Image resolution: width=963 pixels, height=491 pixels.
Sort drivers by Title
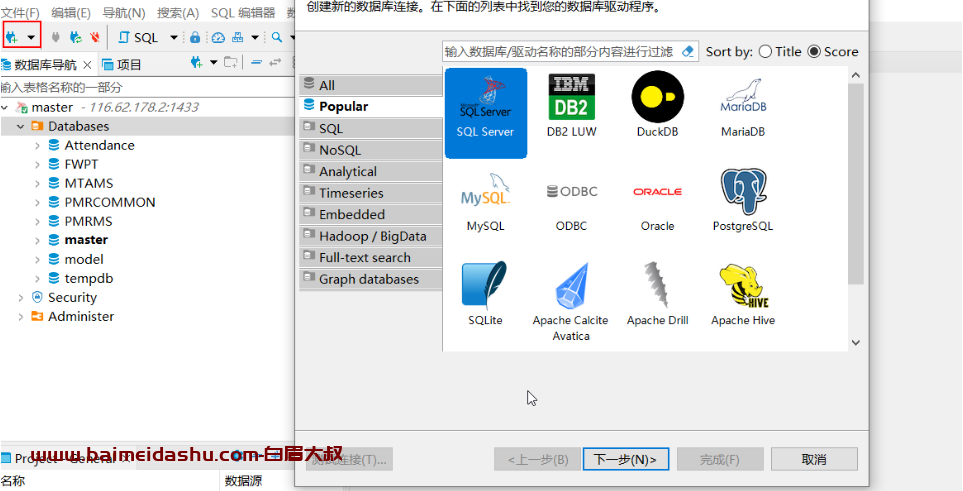point(766,52)
